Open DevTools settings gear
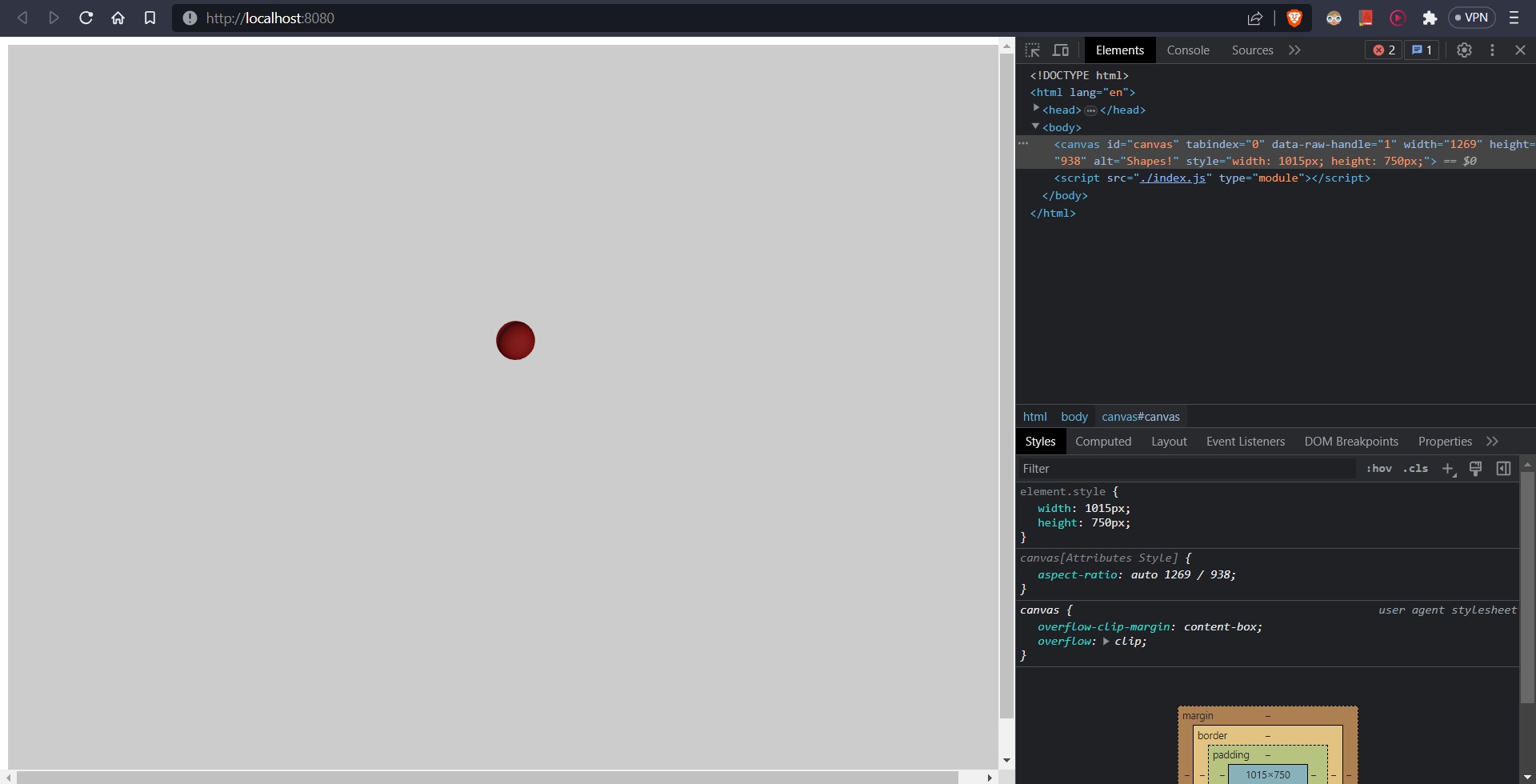 pyautogui.click(x=1463, y=50)
